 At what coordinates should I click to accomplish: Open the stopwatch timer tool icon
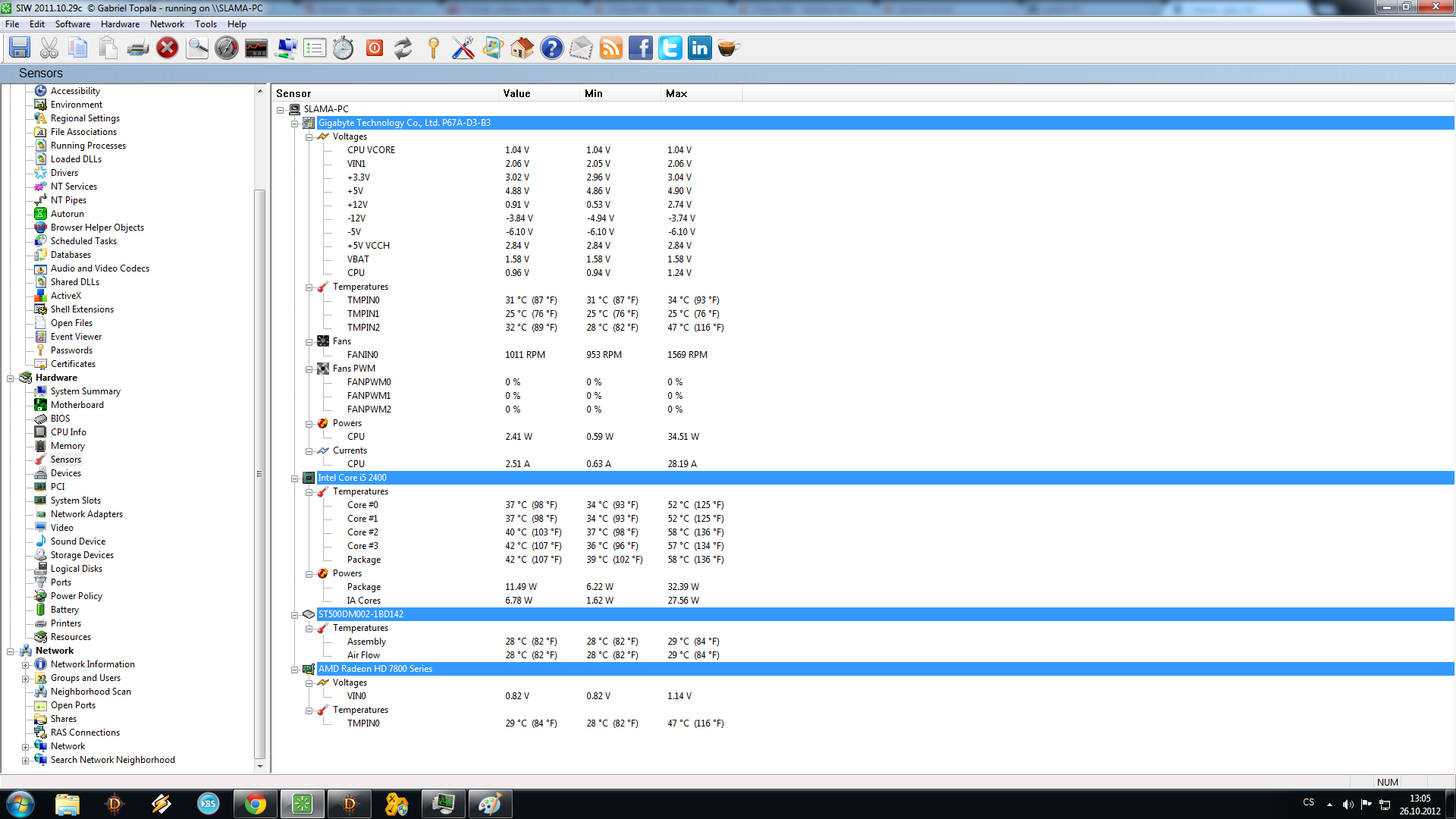point(344,48)
